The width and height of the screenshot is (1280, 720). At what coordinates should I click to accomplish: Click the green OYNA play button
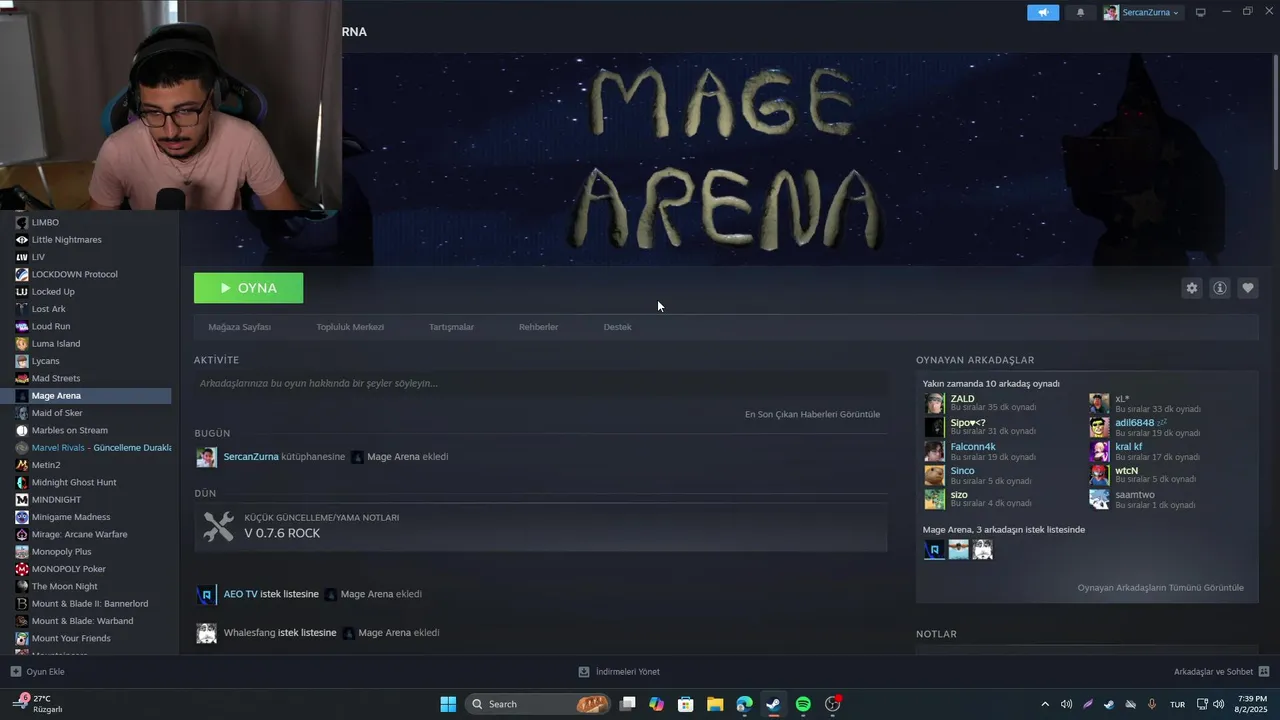pos(248,288)
